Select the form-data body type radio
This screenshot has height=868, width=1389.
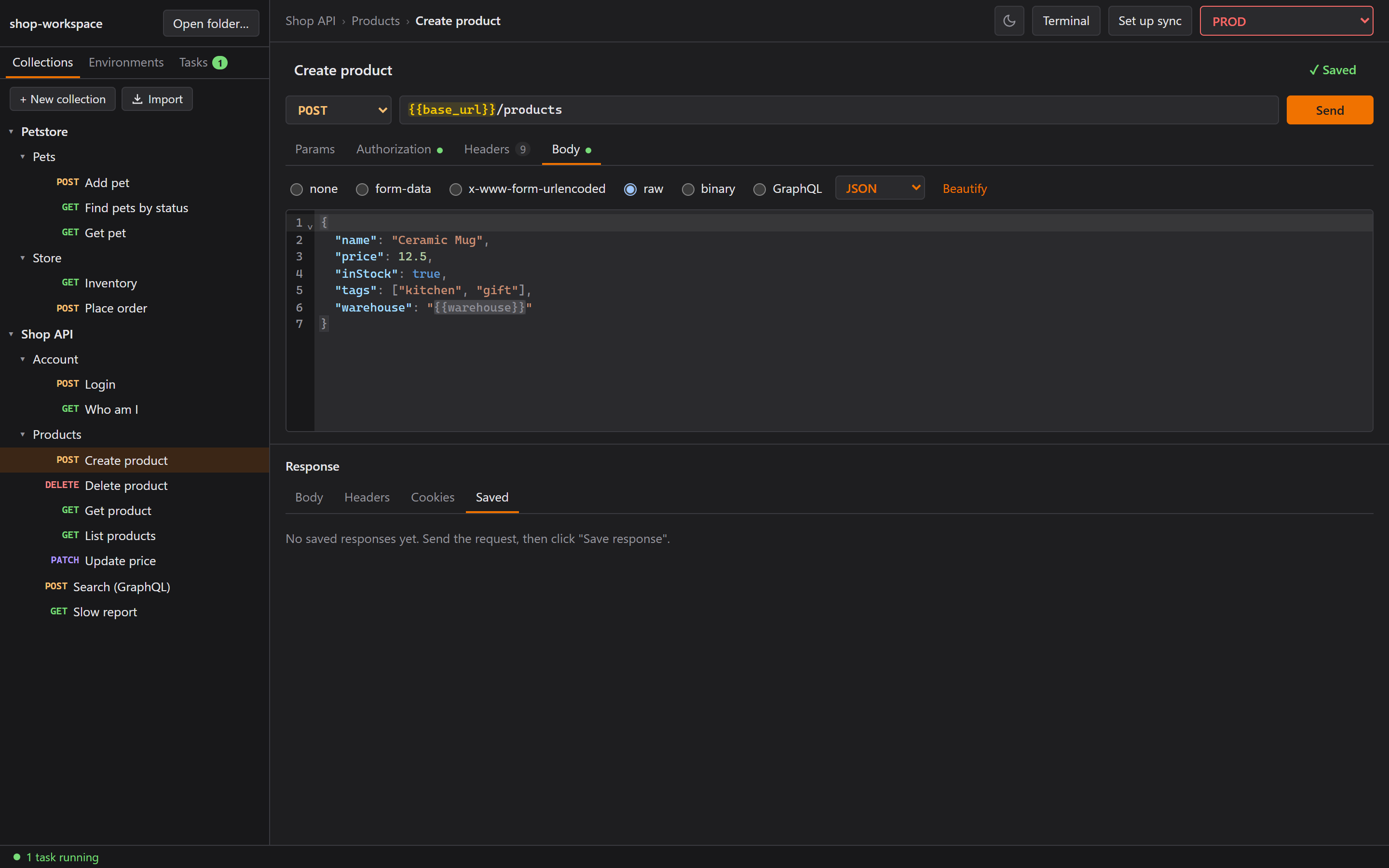pos(362,189)
